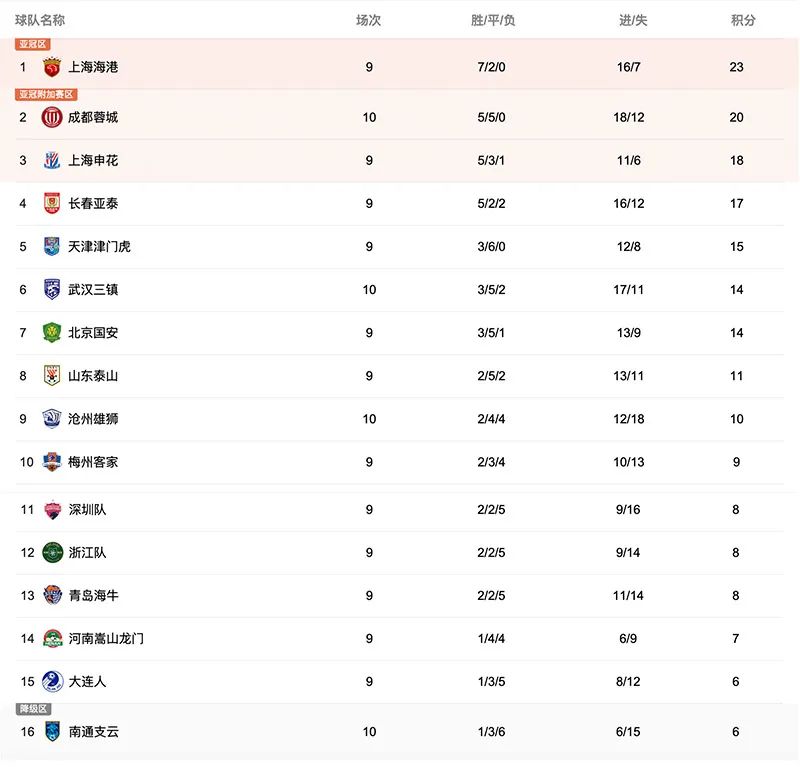This screenshot has width=800, height=767.
Task: Click the 上海申花 team logo
Action: tap(52, 160)
